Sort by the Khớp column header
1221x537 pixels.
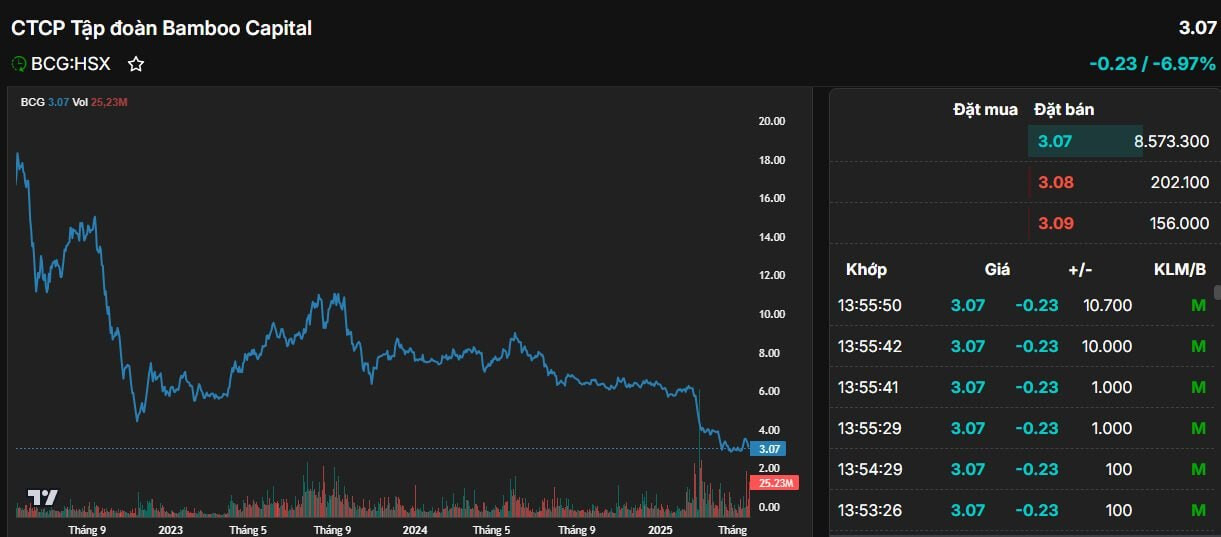click(x=866, y=269)
